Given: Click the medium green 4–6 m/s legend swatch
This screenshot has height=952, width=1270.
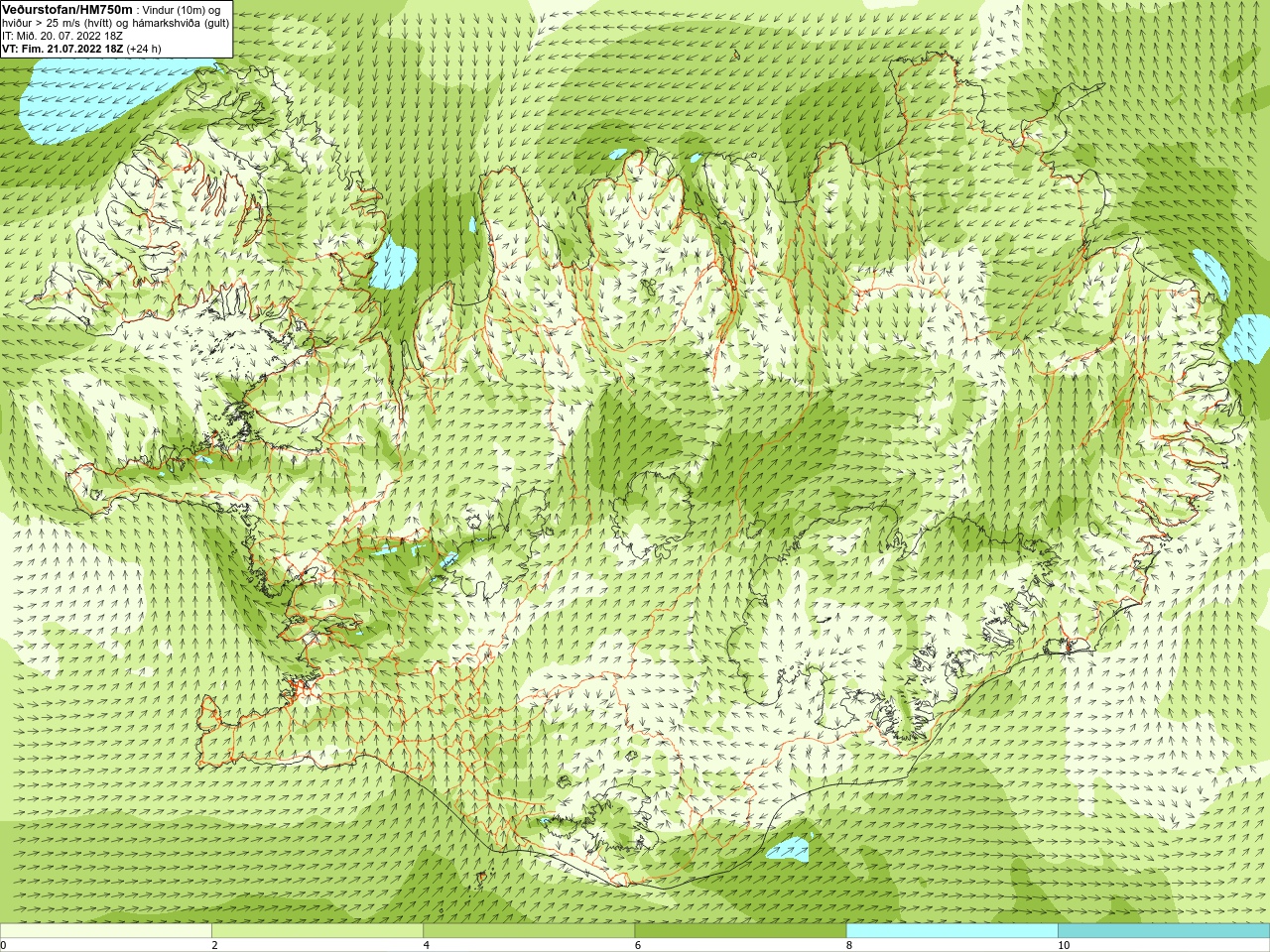Looking at the screenshot, I should (x=529, y=931).
